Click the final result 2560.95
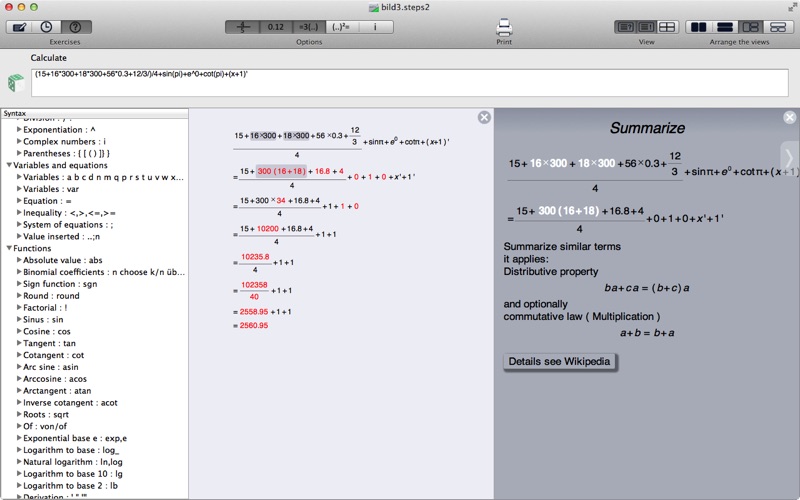The image size is (800, 500). (x=254, y=326)
